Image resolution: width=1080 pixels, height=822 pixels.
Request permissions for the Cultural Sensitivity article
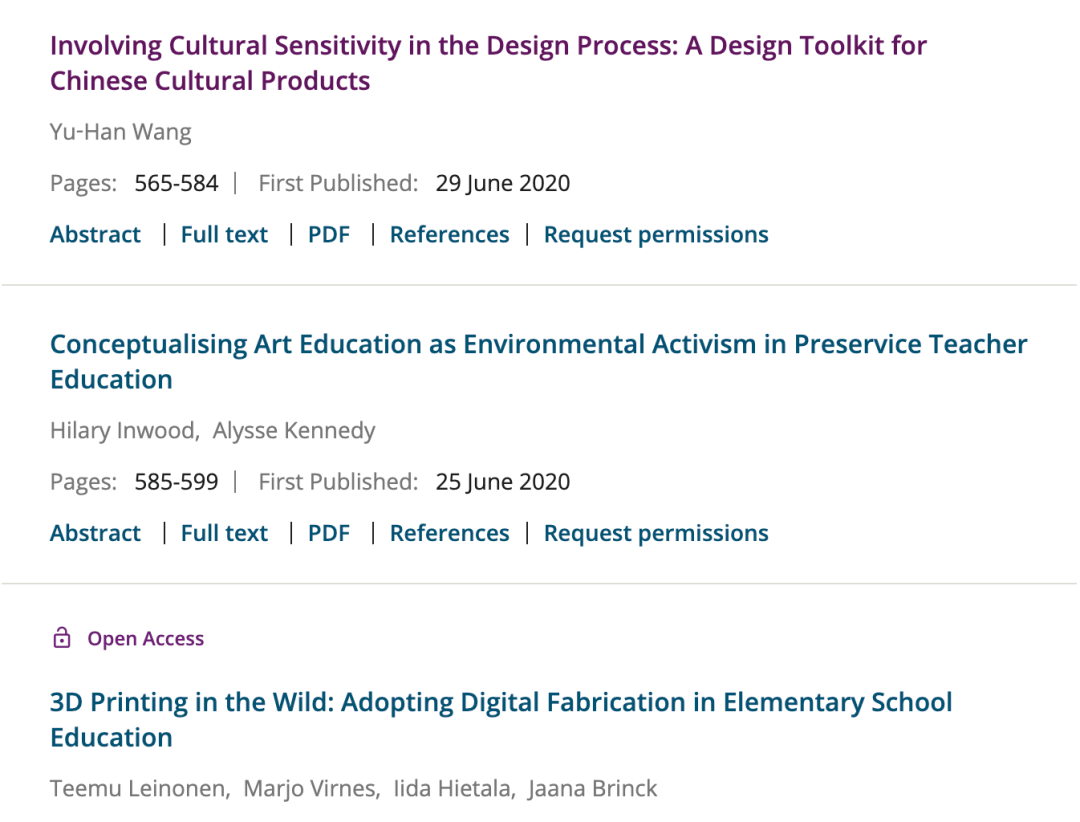pyautogui.click(x=656, y=234)
